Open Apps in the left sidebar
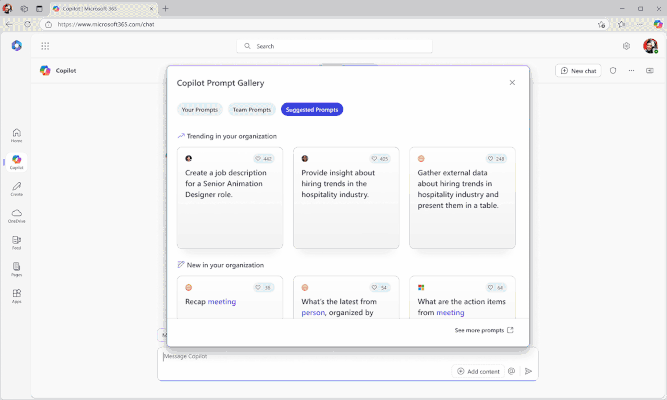Screen dimensions: 667x400 click(17, 296)
